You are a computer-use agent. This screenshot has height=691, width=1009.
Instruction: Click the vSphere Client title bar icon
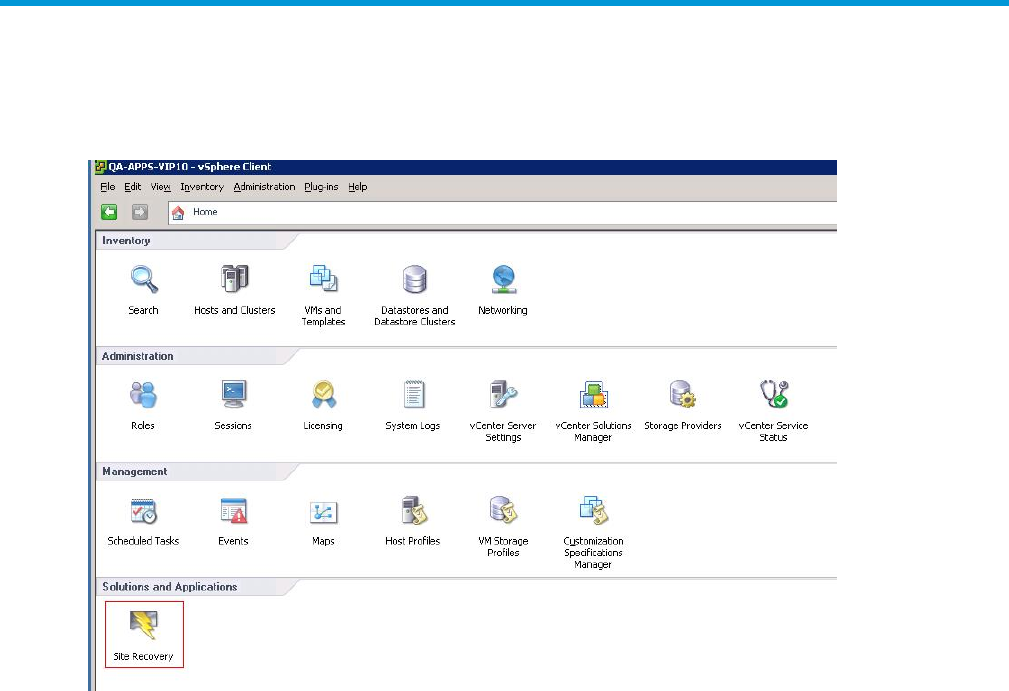[100, 167]
